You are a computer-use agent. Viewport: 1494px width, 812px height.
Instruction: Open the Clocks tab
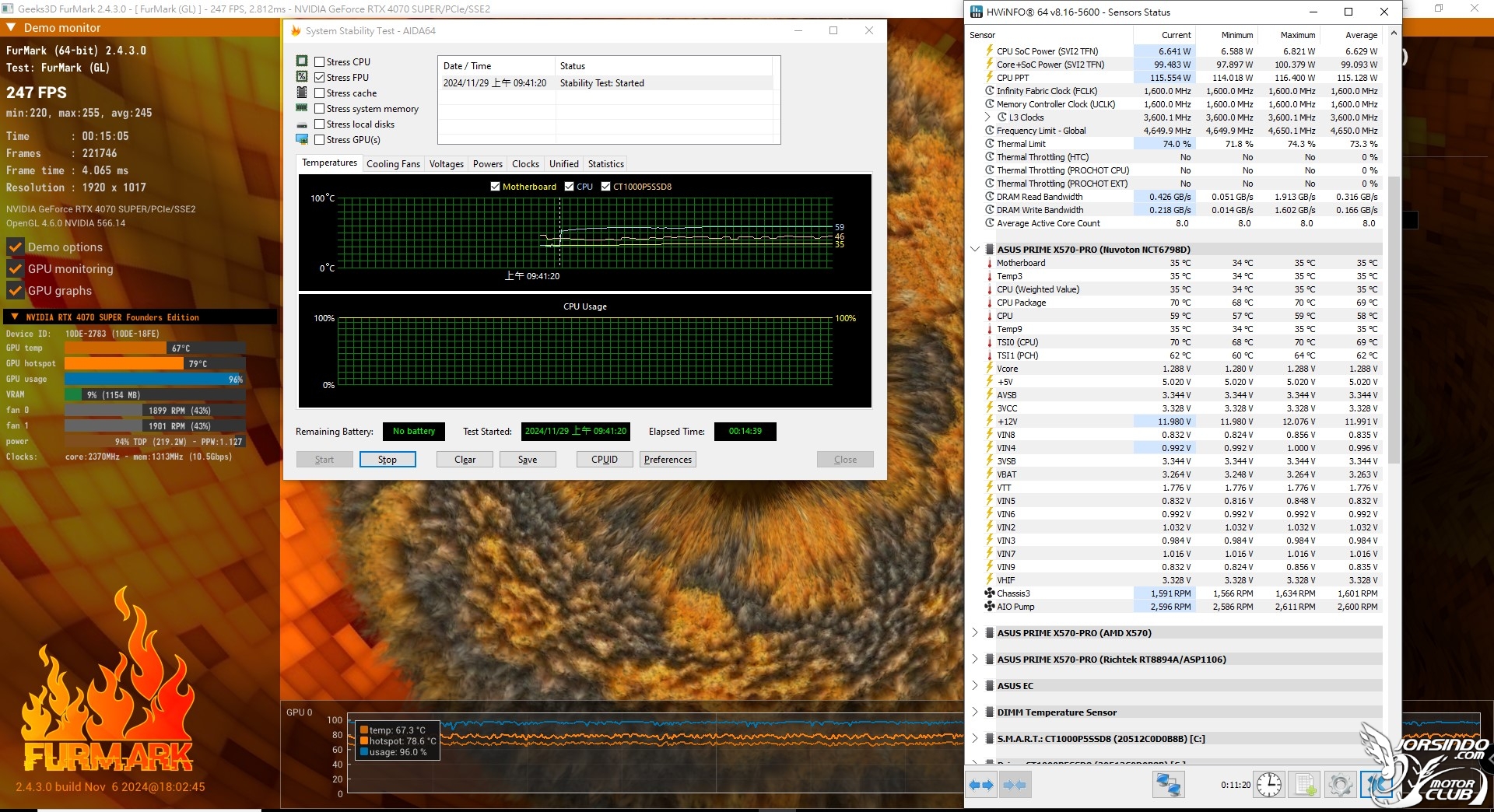pyautogui.click(x=525, y=164)
